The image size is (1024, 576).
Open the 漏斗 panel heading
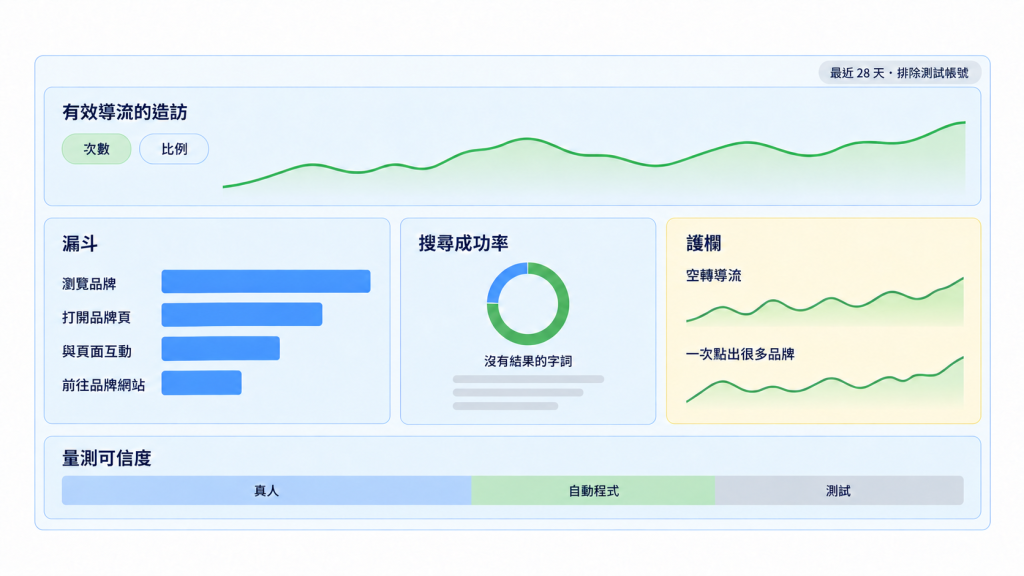tap(80, 244)
